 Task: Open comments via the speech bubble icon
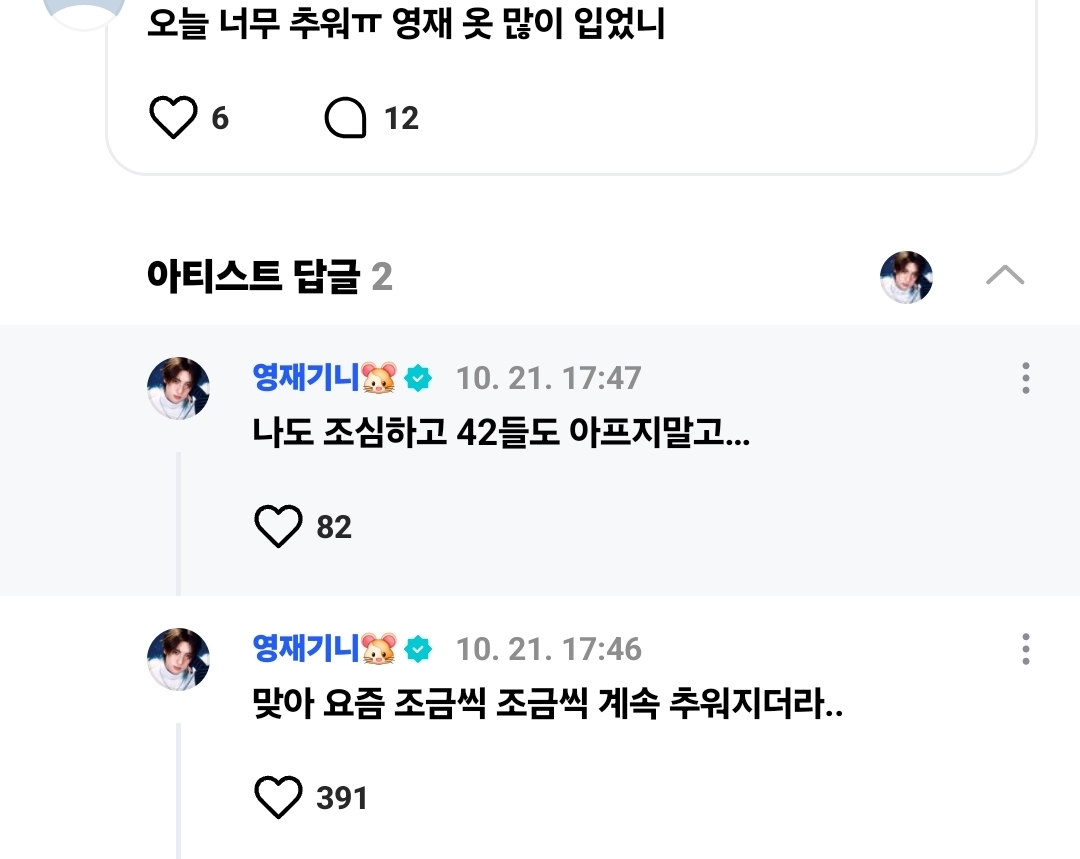346,118
